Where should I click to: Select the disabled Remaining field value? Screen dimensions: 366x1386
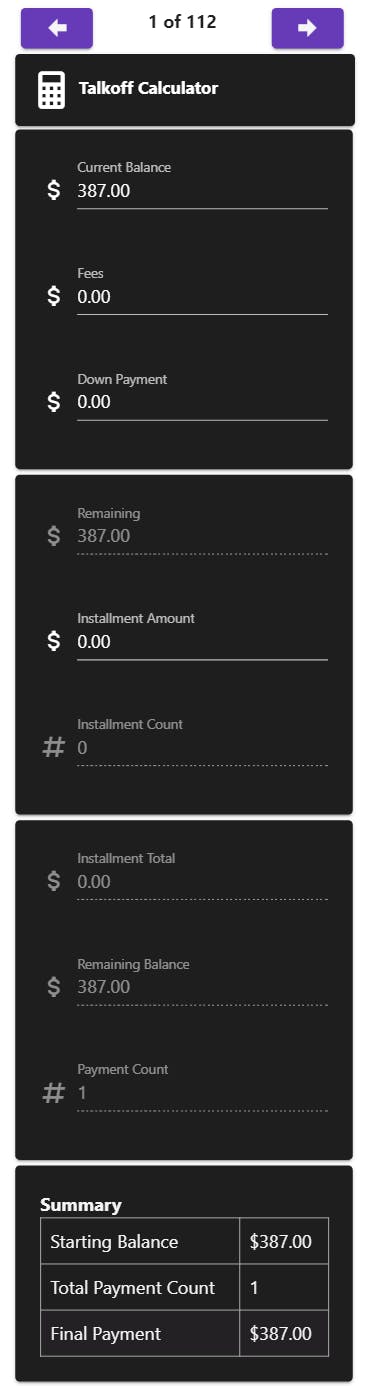click(202, 536)
